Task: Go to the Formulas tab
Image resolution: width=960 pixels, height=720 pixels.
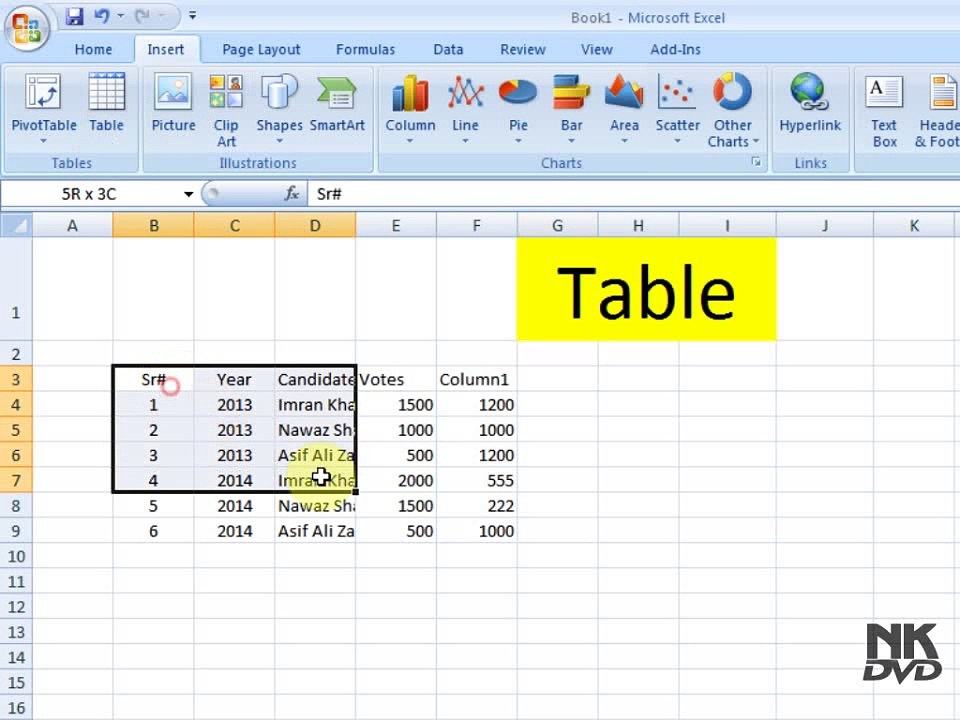Action: coord(366,50)
